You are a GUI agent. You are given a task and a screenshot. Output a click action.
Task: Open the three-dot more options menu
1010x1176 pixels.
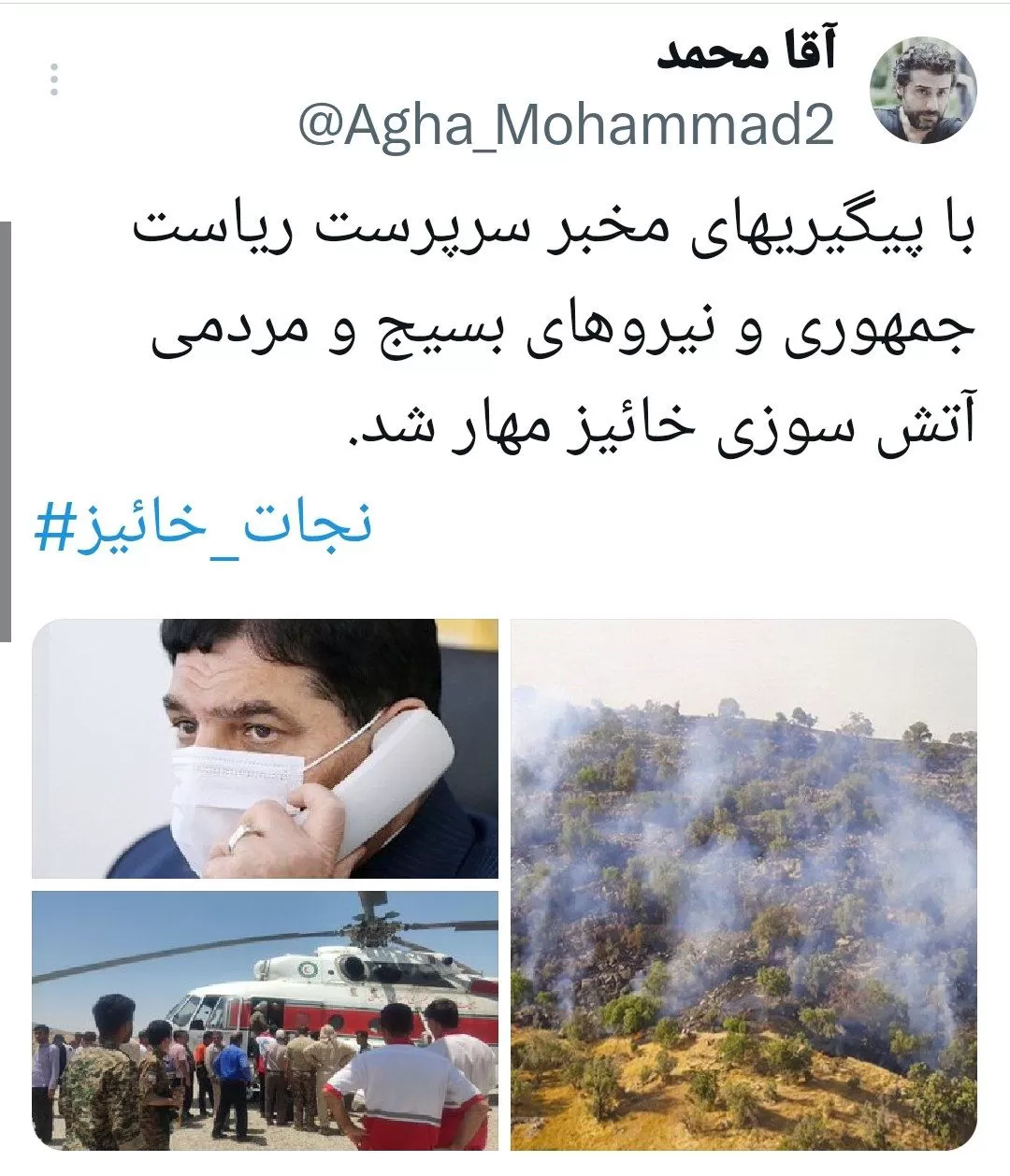click(54, 80)
